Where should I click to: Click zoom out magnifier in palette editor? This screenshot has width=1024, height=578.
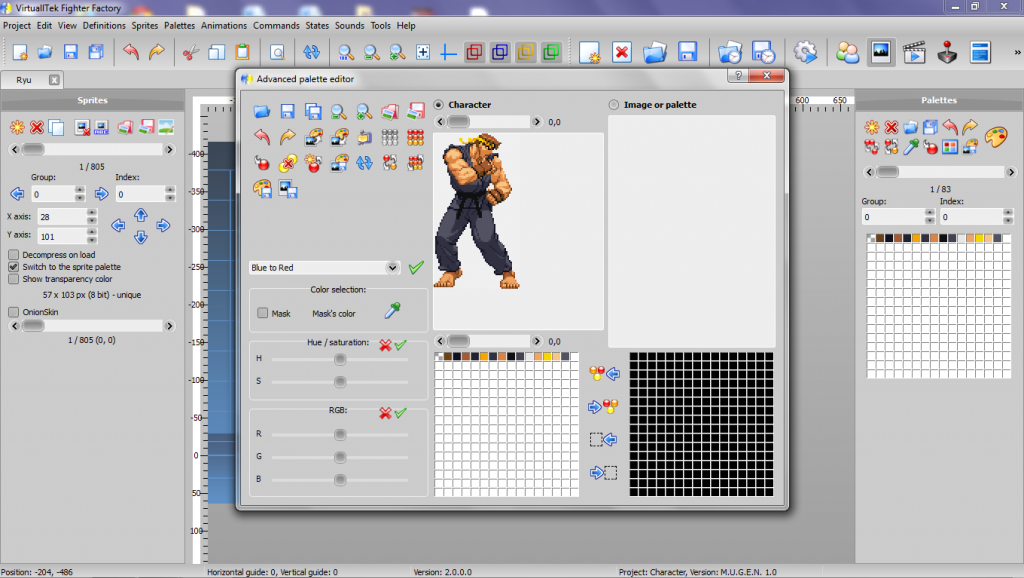(x=338, y=112)
